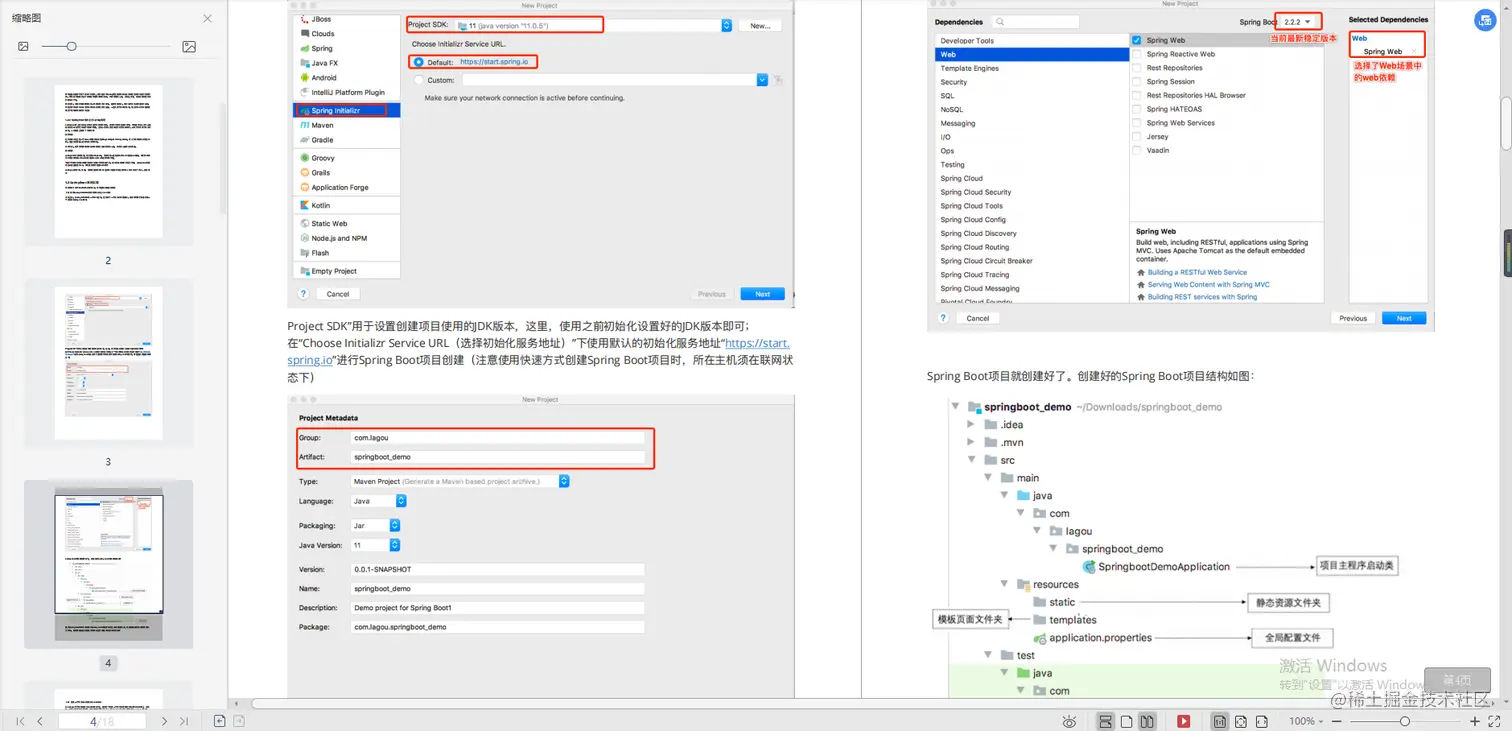Toggle eye protection mode icon

coord(1070,721)
